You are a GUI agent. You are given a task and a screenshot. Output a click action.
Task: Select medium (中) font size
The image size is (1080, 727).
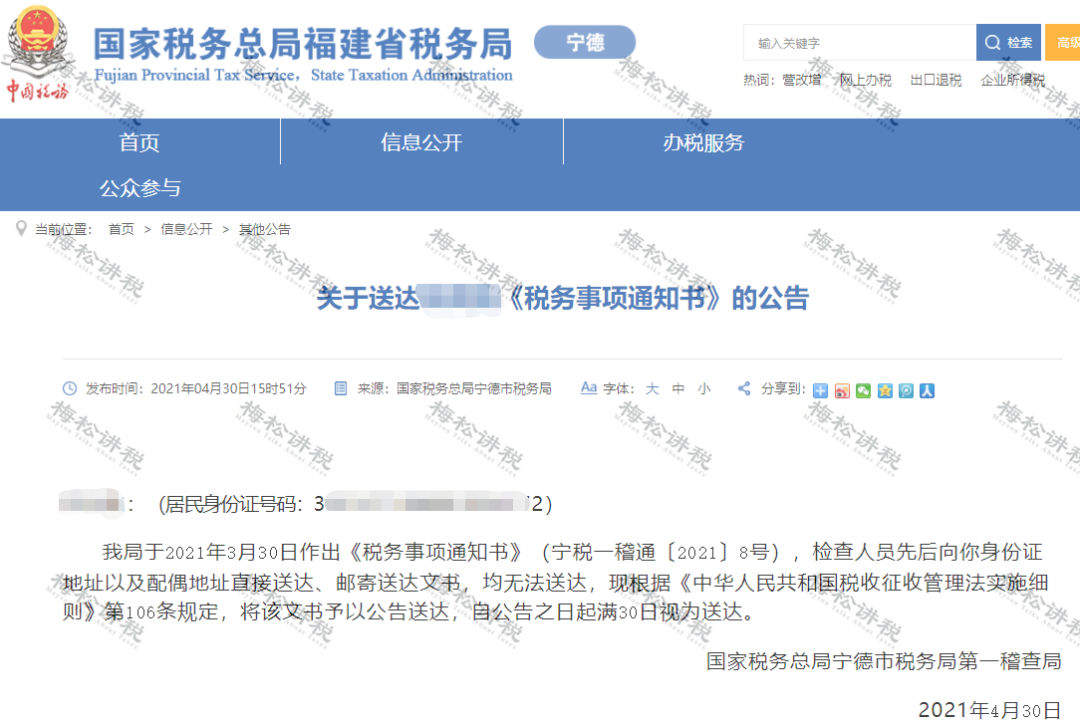[678, 389]
